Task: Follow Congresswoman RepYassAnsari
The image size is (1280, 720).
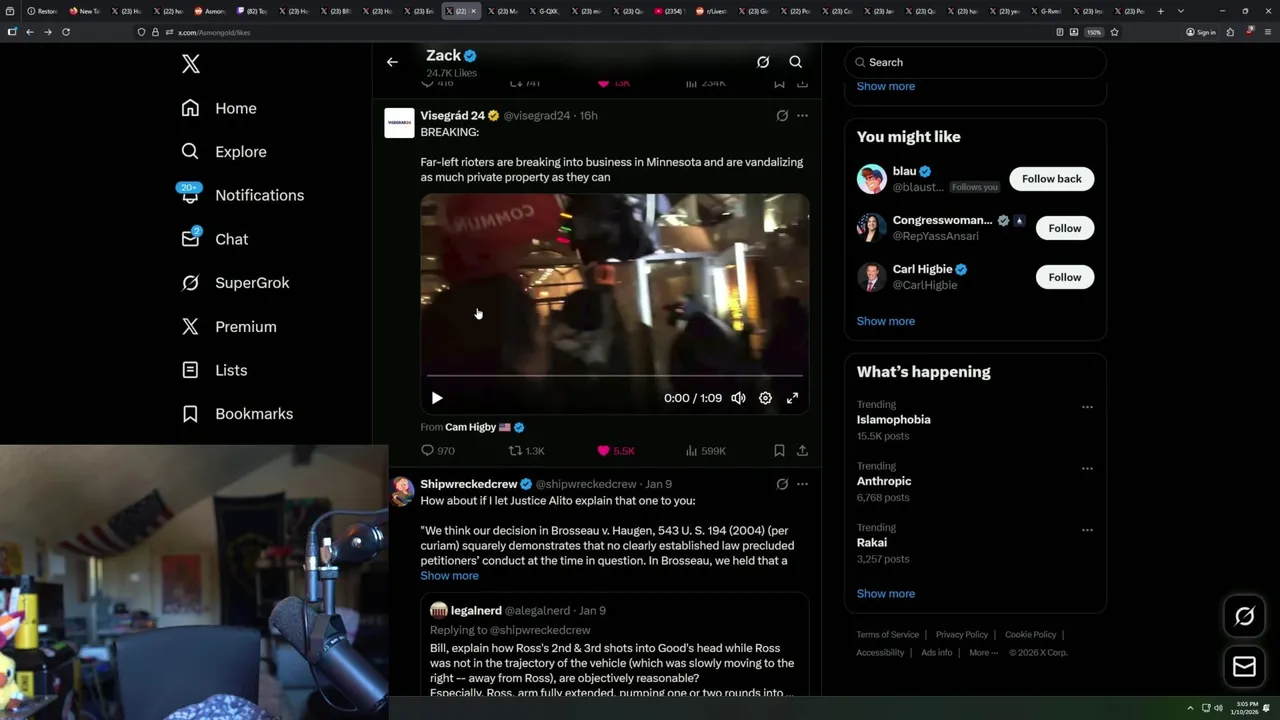Action: [1064, 228]
